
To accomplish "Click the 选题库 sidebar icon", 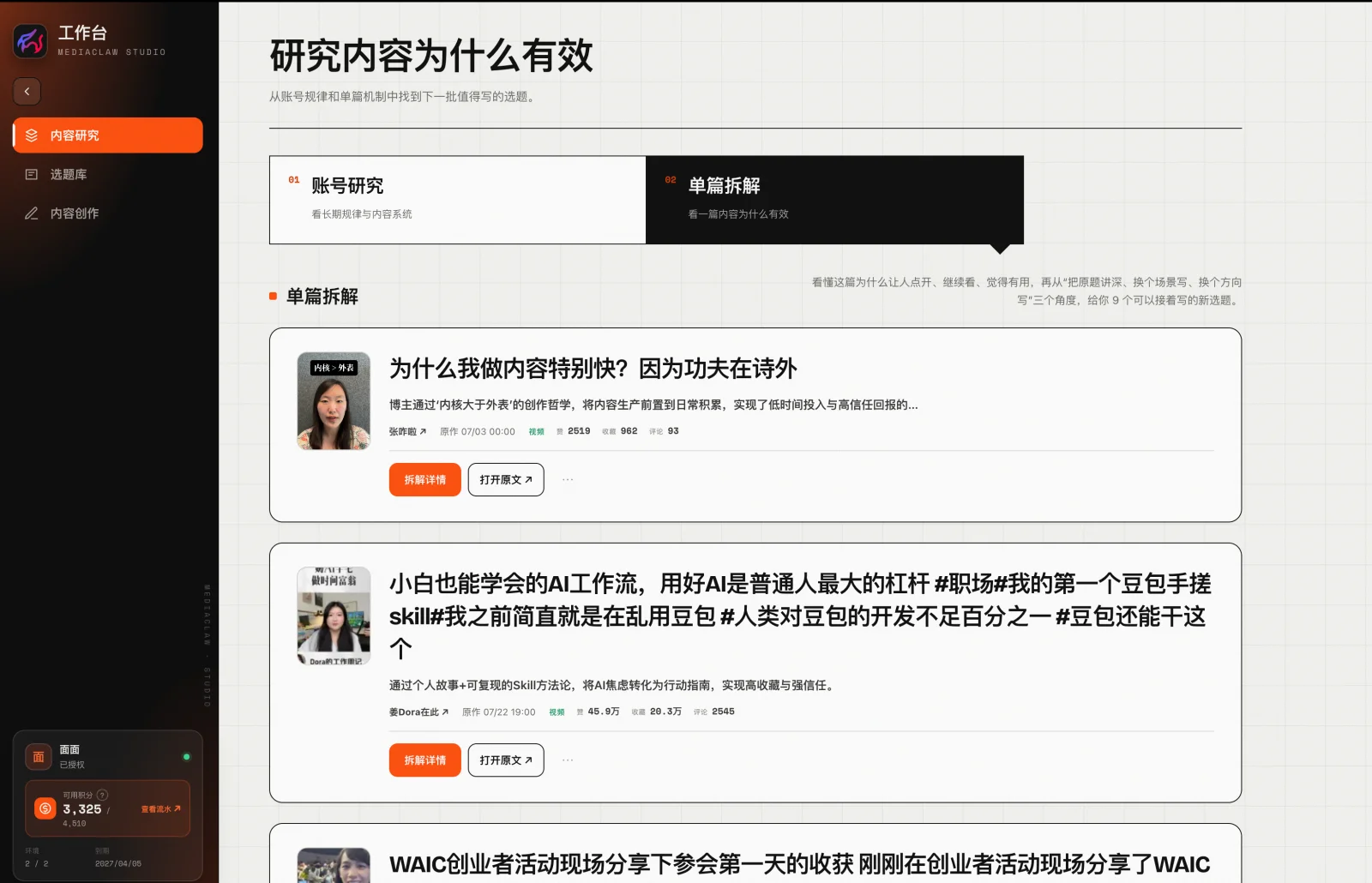I will (x=32, y=174).
